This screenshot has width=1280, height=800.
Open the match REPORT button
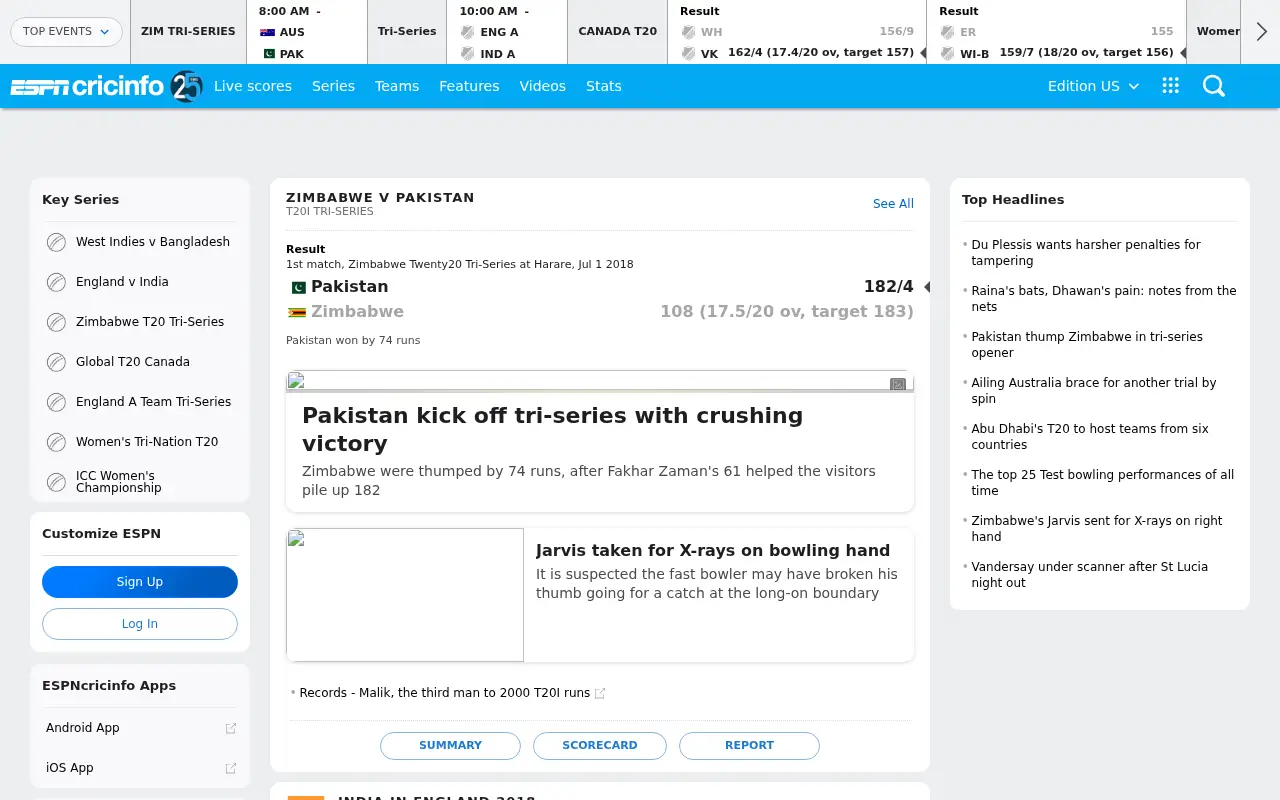[749, 746]
